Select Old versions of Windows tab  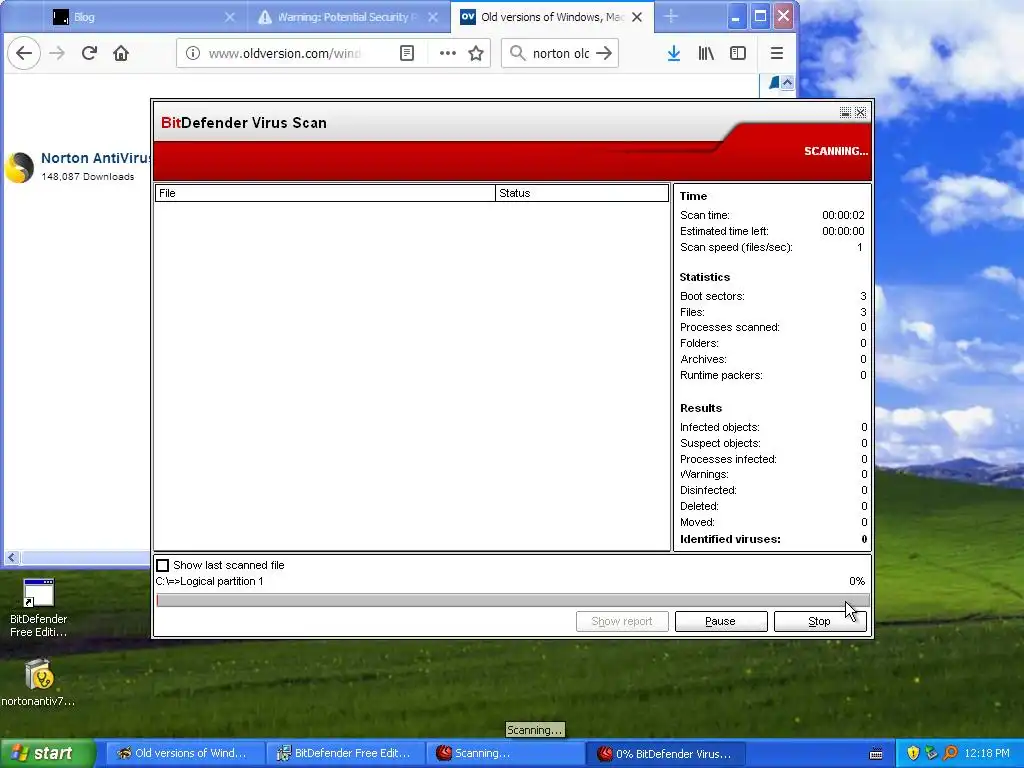point(552,18)
